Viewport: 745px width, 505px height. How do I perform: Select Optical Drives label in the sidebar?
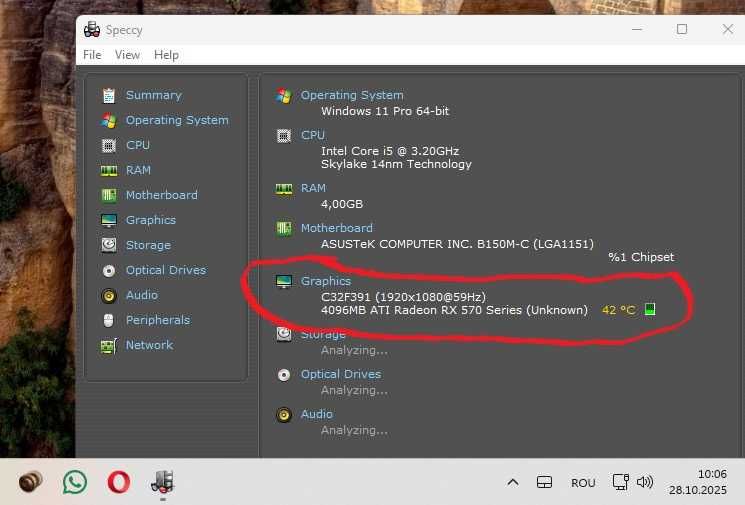[x=166, y=270]
